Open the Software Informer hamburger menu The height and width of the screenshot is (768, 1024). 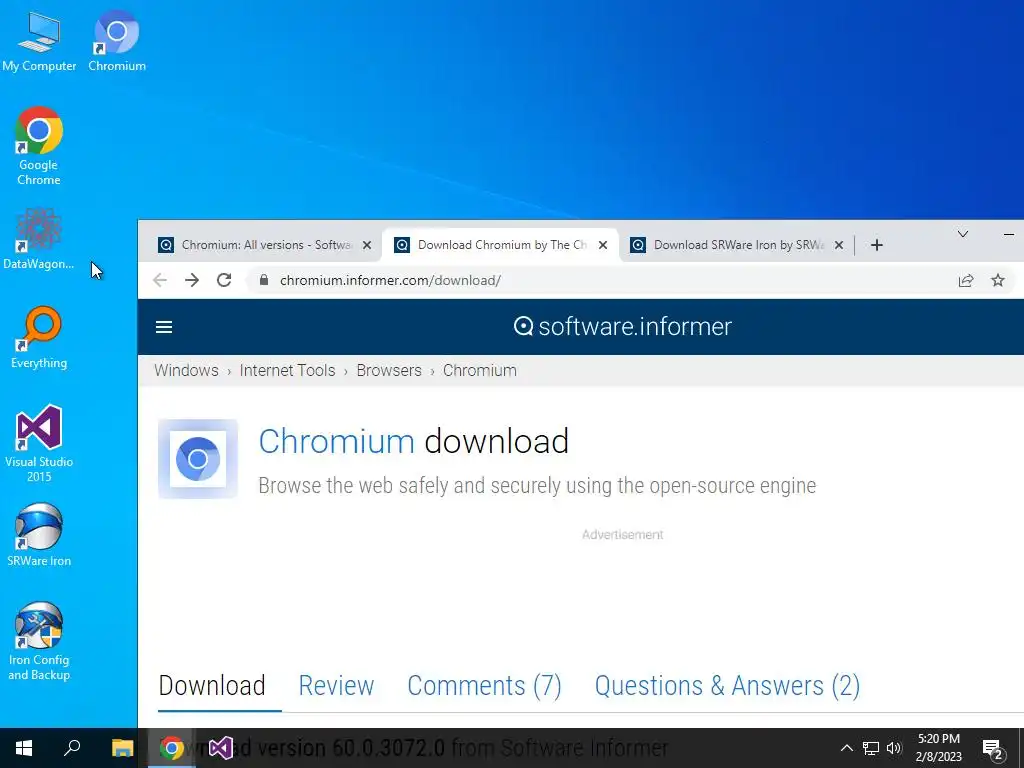[x=164, y=327]
